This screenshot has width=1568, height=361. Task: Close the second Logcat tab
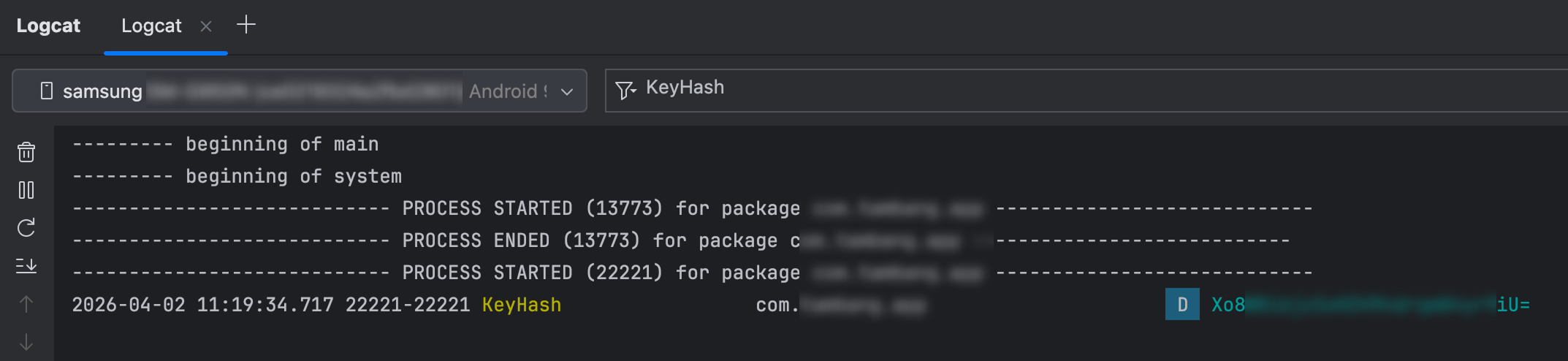tap(206, 26)
